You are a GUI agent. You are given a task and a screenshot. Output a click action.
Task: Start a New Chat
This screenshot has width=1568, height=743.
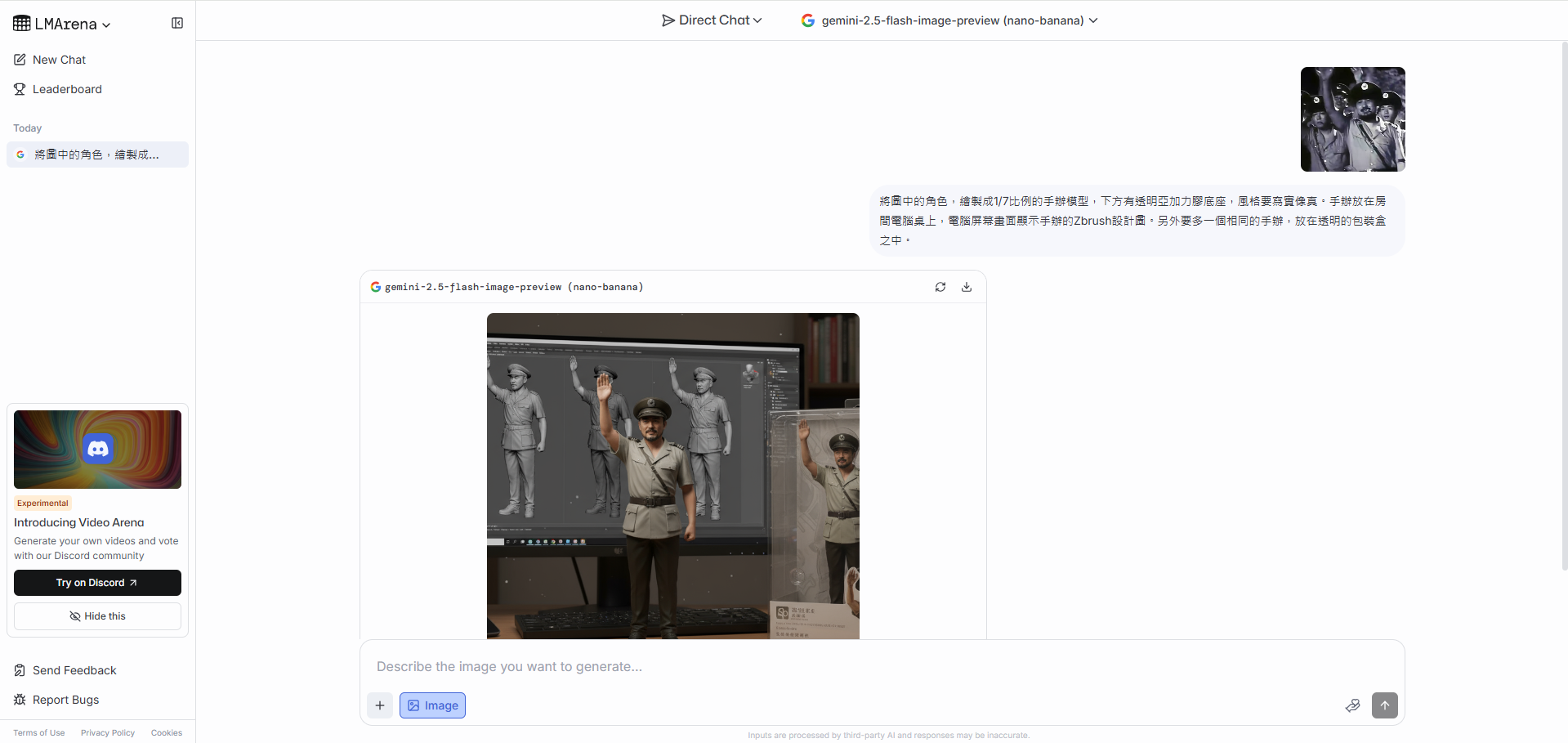point(59,59)
